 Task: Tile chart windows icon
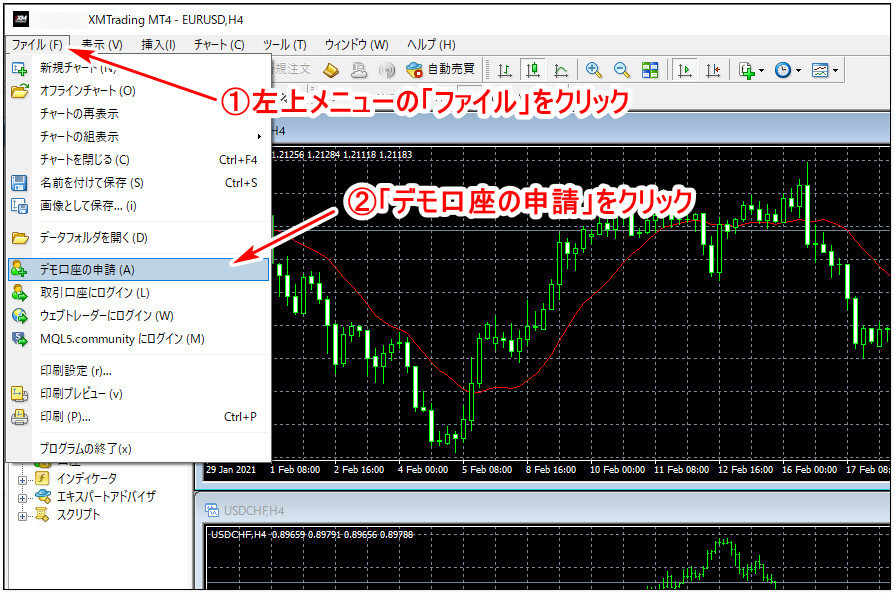tap(650, 70)
